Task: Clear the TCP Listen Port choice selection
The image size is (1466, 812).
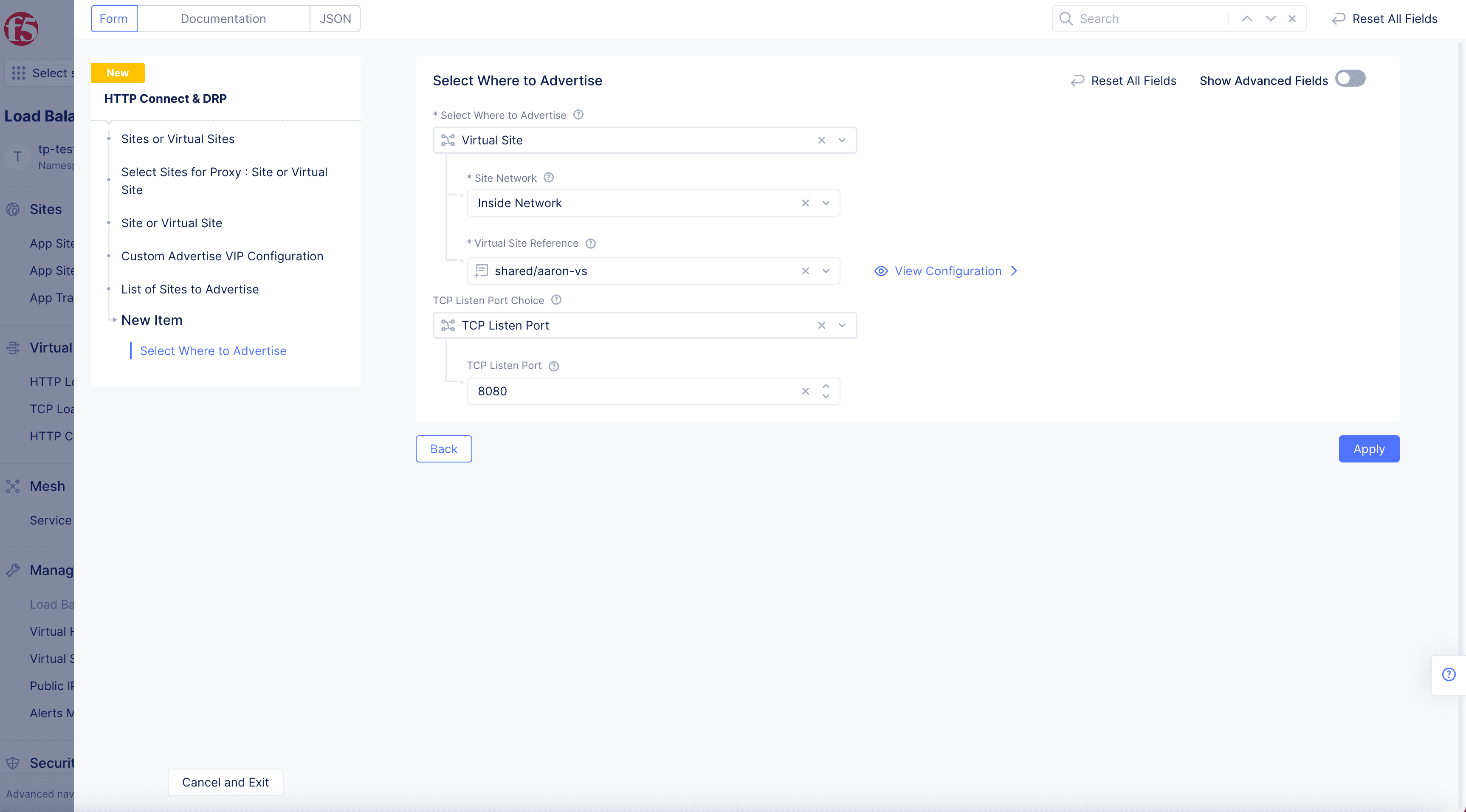Action: click(x=822, y=325)
